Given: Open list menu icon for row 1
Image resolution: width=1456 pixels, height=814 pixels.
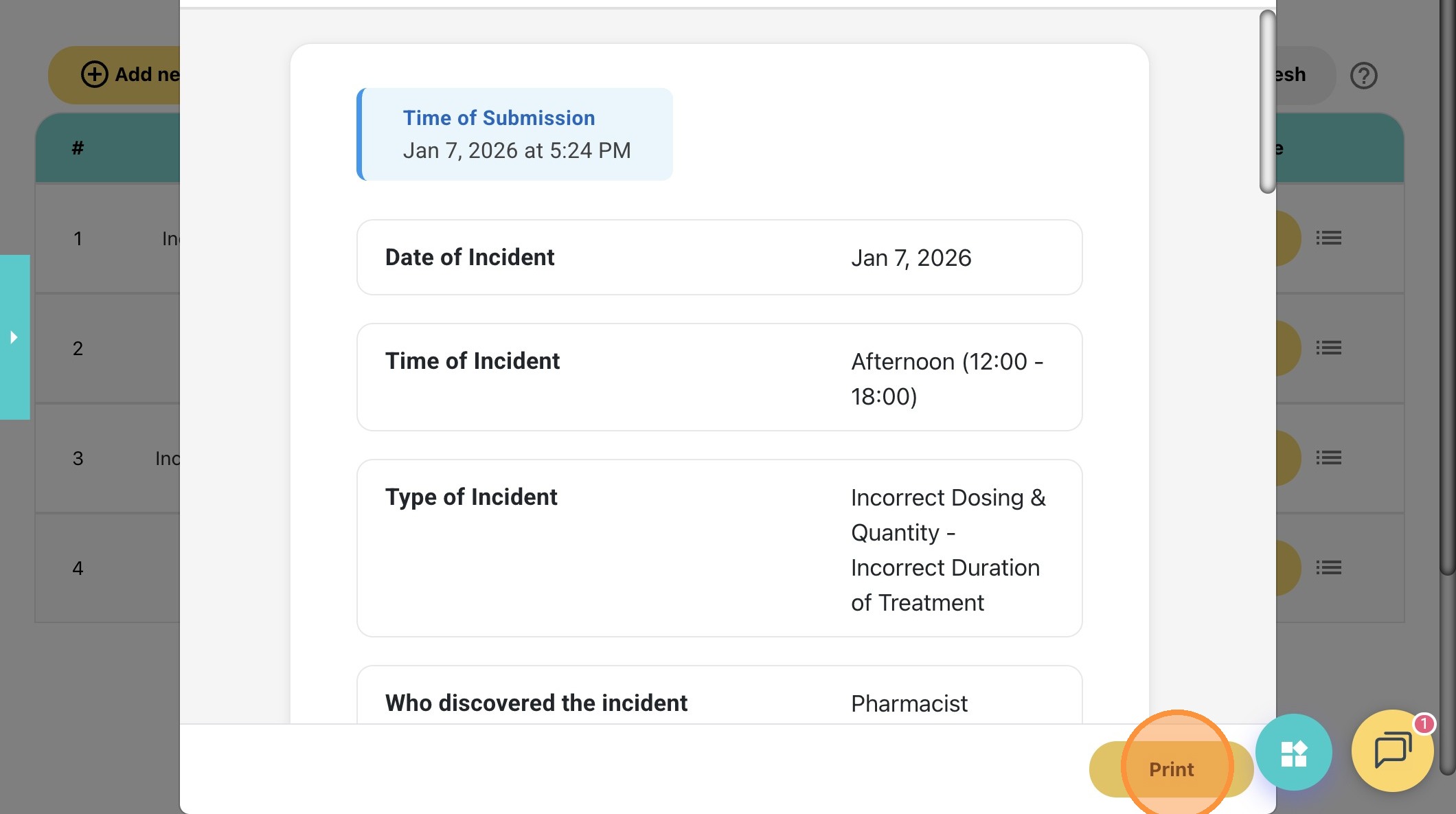Looking at the screenshot, I should click(x=1328, y=238).
